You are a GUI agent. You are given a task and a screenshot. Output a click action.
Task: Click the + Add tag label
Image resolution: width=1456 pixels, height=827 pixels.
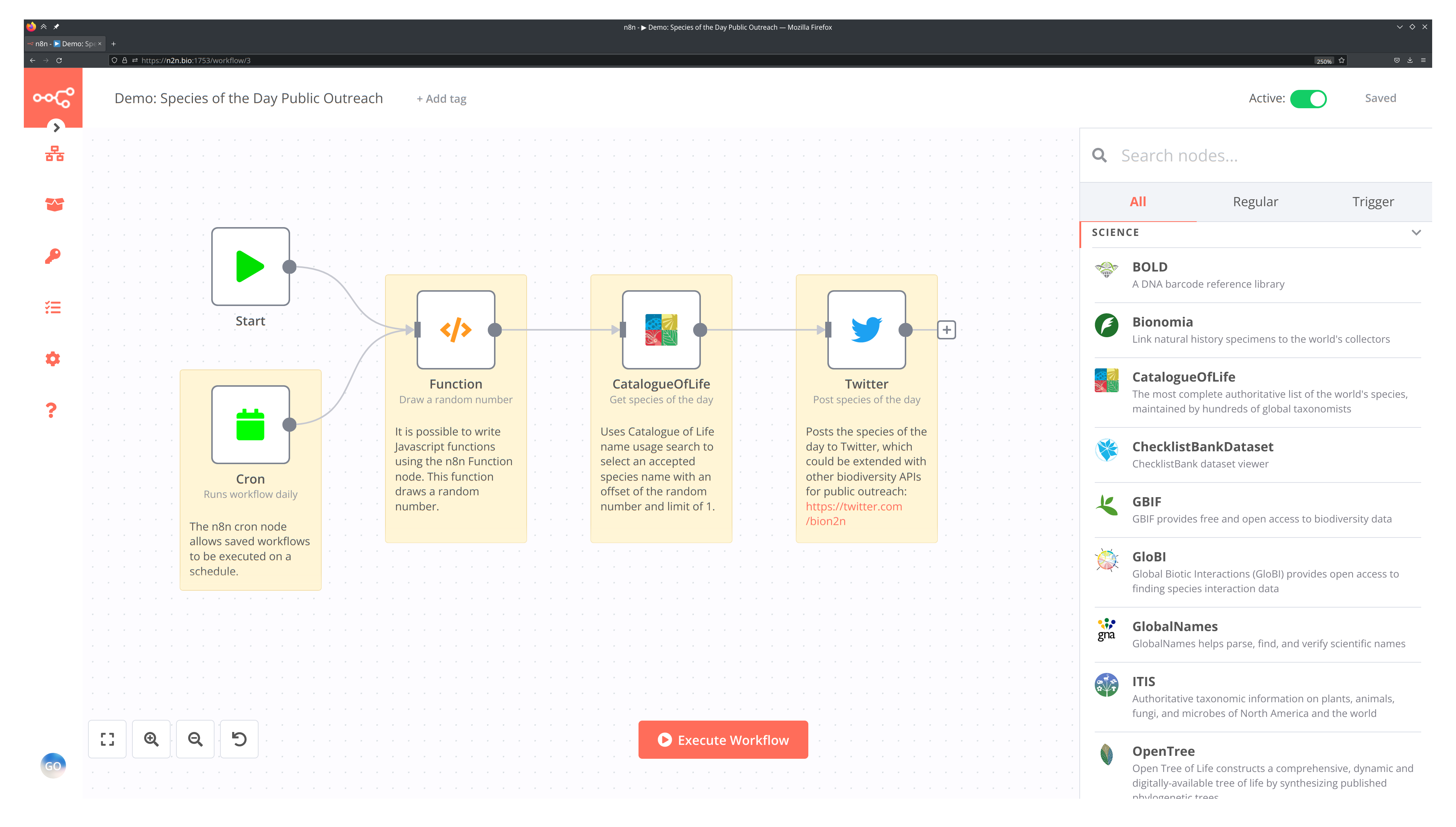coord(441,99)
